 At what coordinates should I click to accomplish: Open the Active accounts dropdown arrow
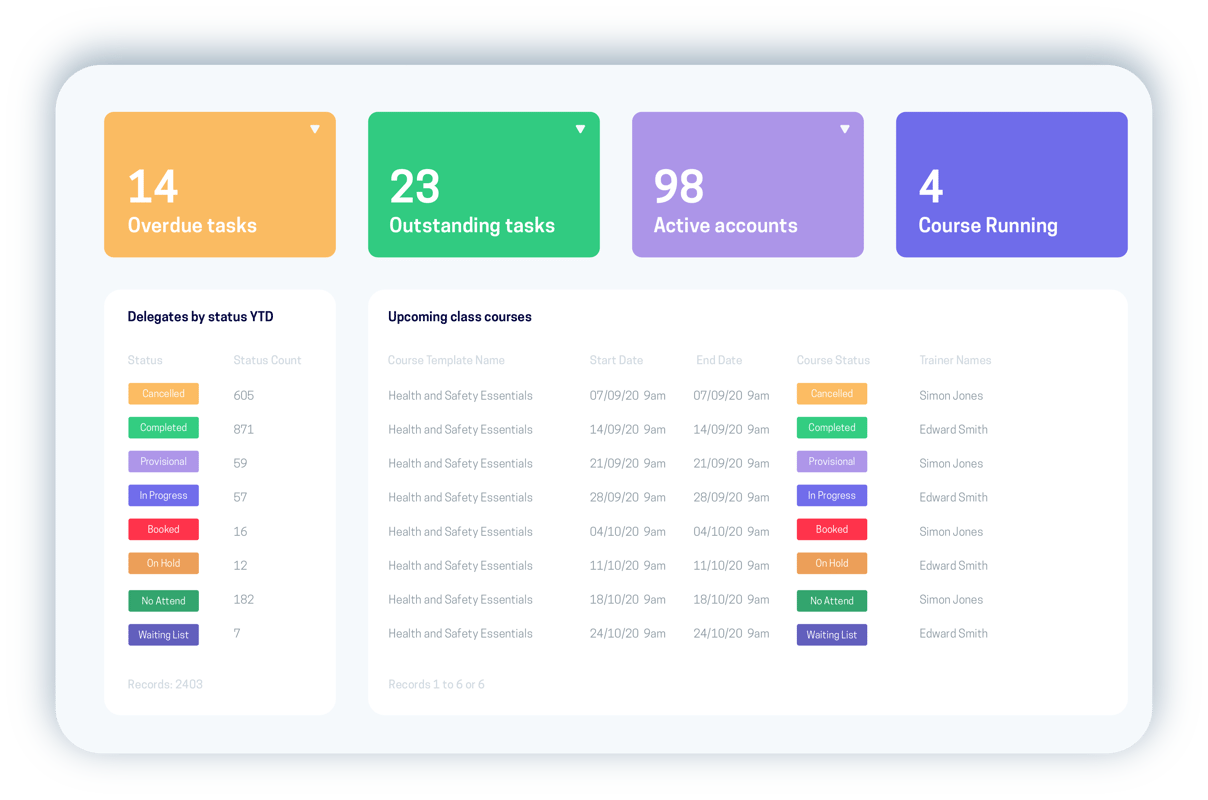click(844, 128)
